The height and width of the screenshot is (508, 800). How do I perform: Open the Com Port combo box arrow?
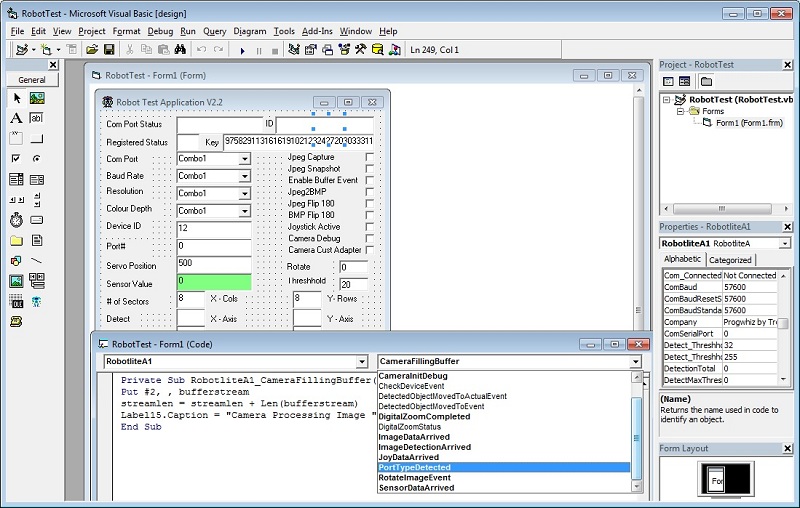pyautogui.click(x=245, y=159)
